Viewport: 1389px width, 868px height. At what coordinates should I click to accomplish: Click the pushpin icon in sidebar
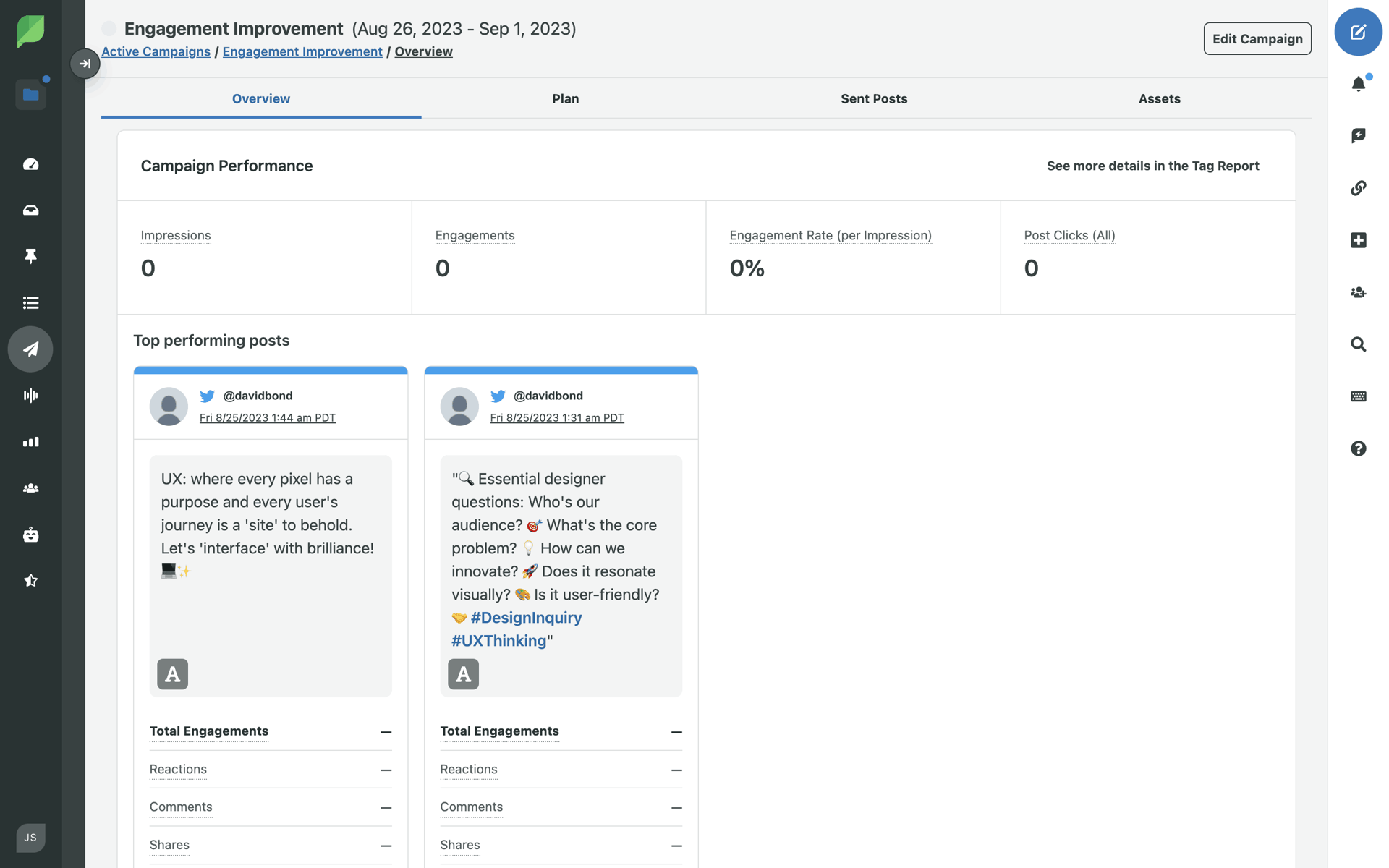coord(30,256)
